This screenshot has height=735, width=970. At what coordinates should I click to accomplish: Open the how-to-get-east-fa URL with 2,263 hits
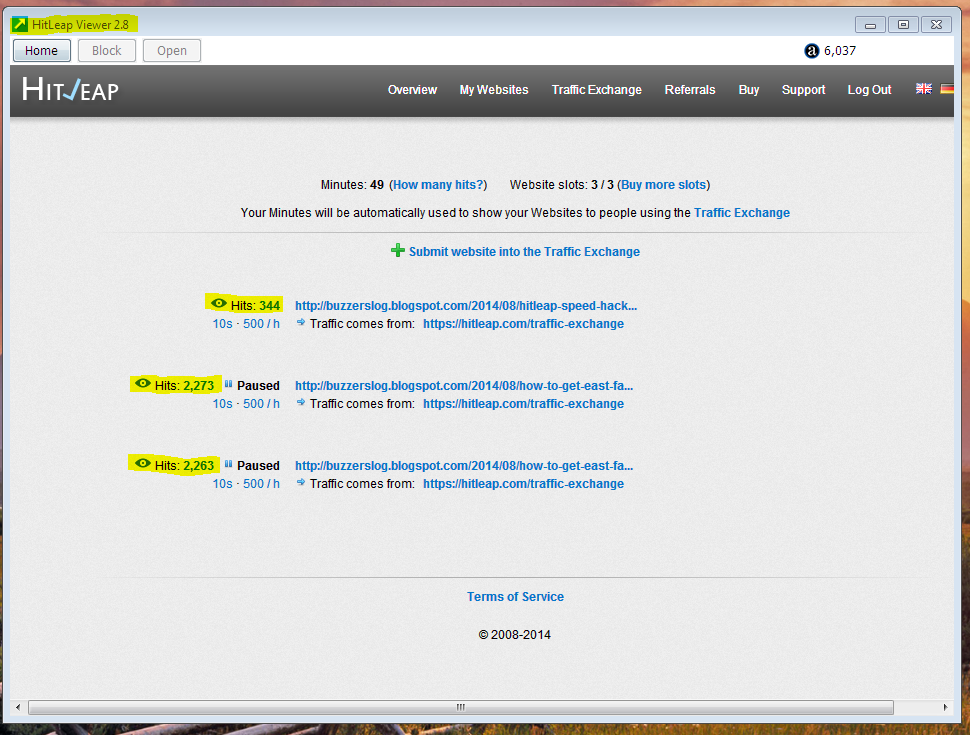(464, 465)
